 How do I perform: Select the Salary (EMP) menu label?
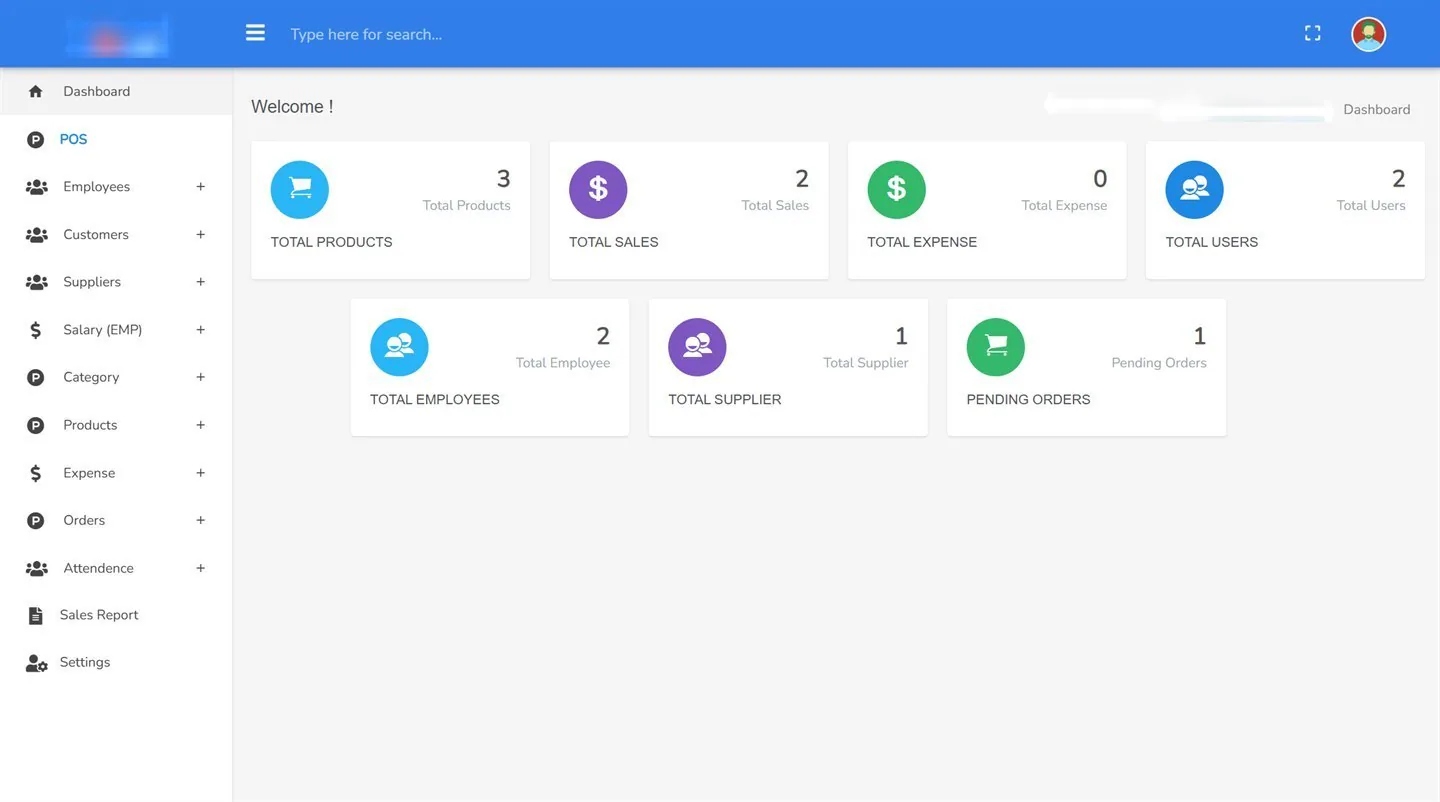click(x=103, y=330)
